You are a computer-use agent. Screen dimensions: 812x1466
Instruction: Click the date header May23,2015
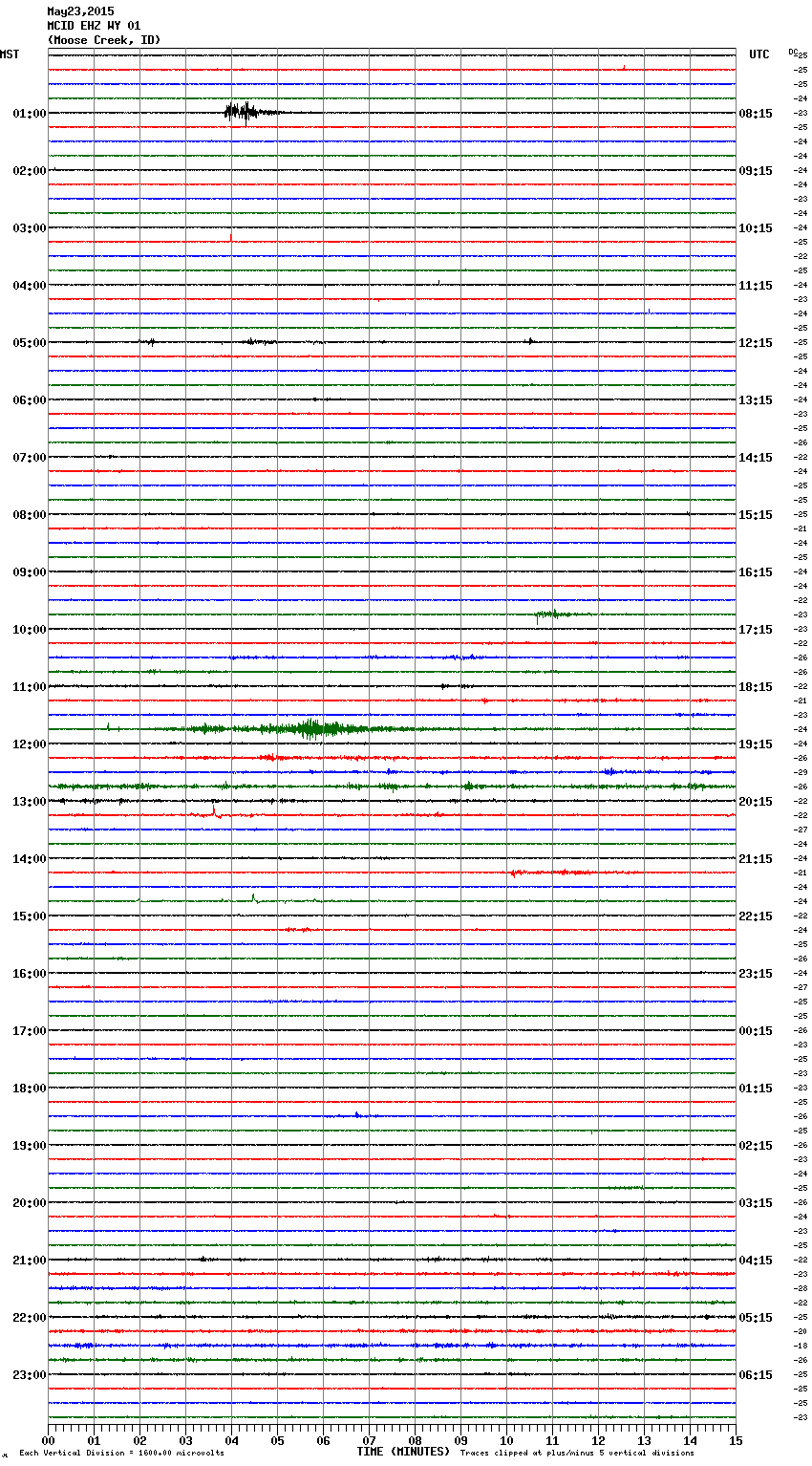(x=80, y=11)
